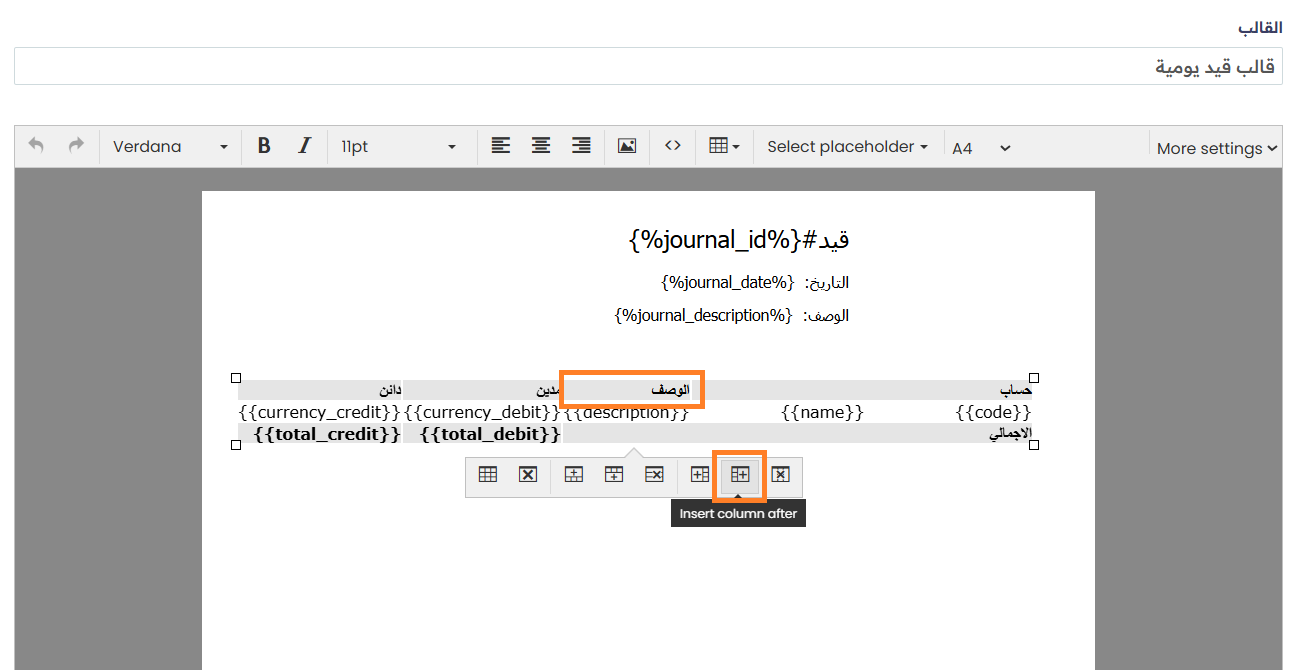This screenshot has width=1299, height=670.
Task: Open table properties from the table toolbar
Action: click(488, 475)
